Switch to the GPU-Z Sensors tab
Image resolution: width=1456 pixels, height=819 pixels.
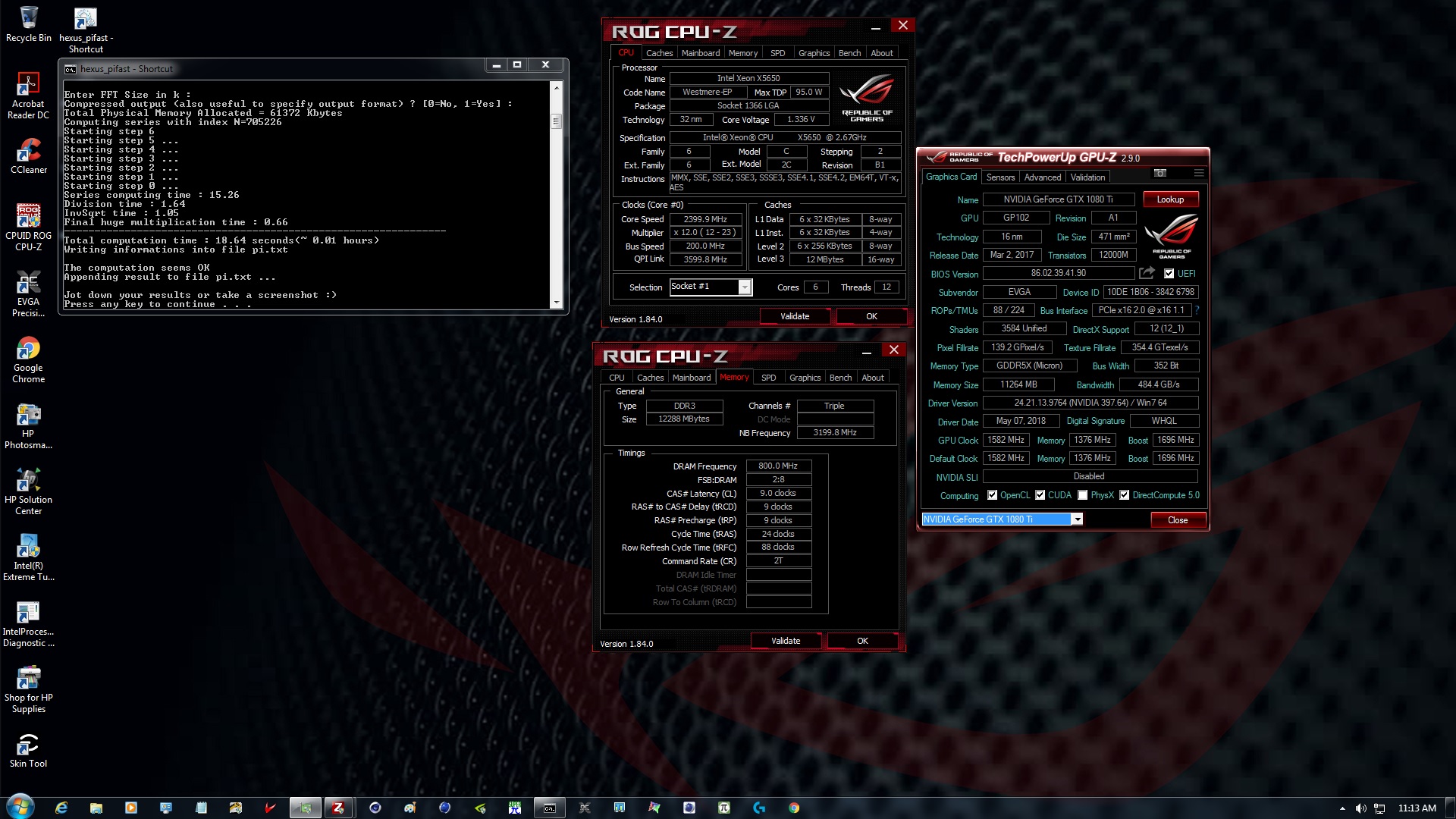[x=1000, y=177]
